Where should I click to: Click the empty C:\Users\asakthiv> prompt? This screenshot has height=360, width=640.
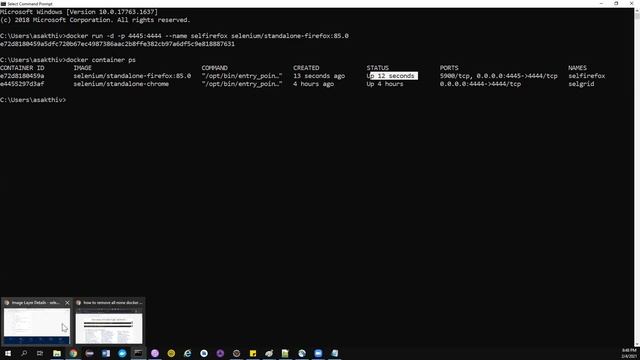(33, 100)
